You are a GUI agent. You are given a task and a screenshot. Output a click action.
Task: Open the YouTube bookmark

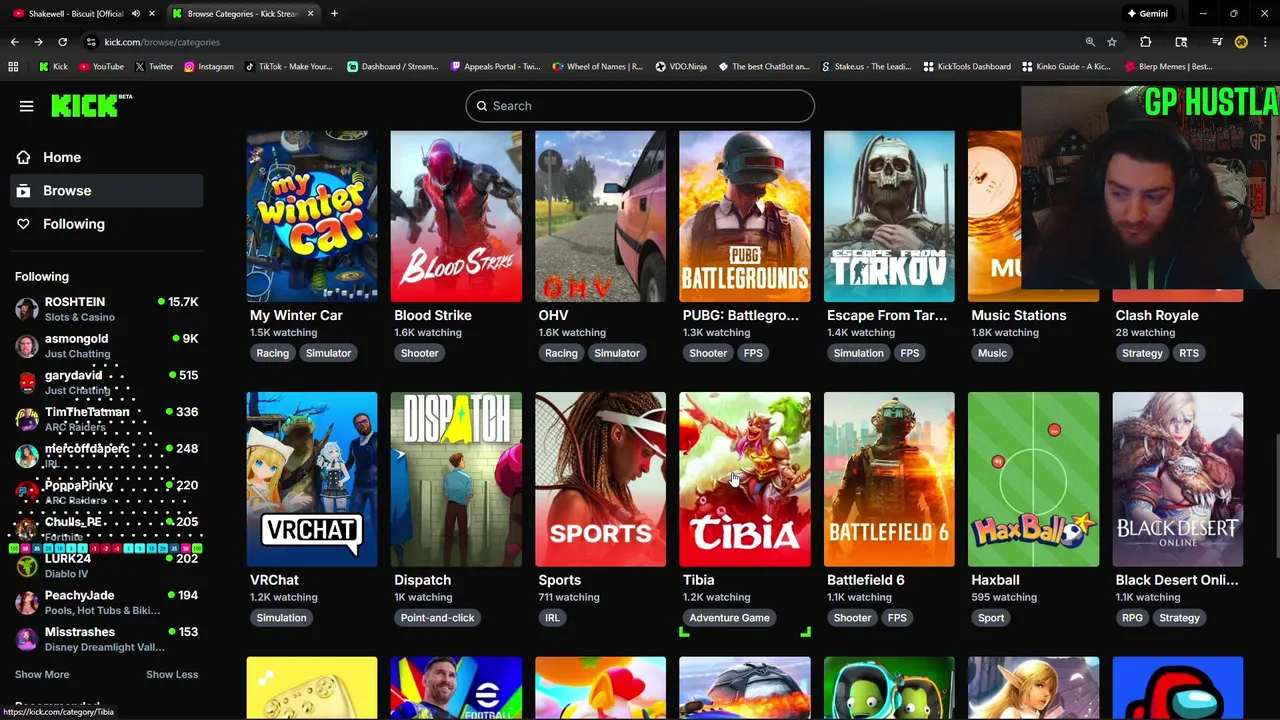101,67
